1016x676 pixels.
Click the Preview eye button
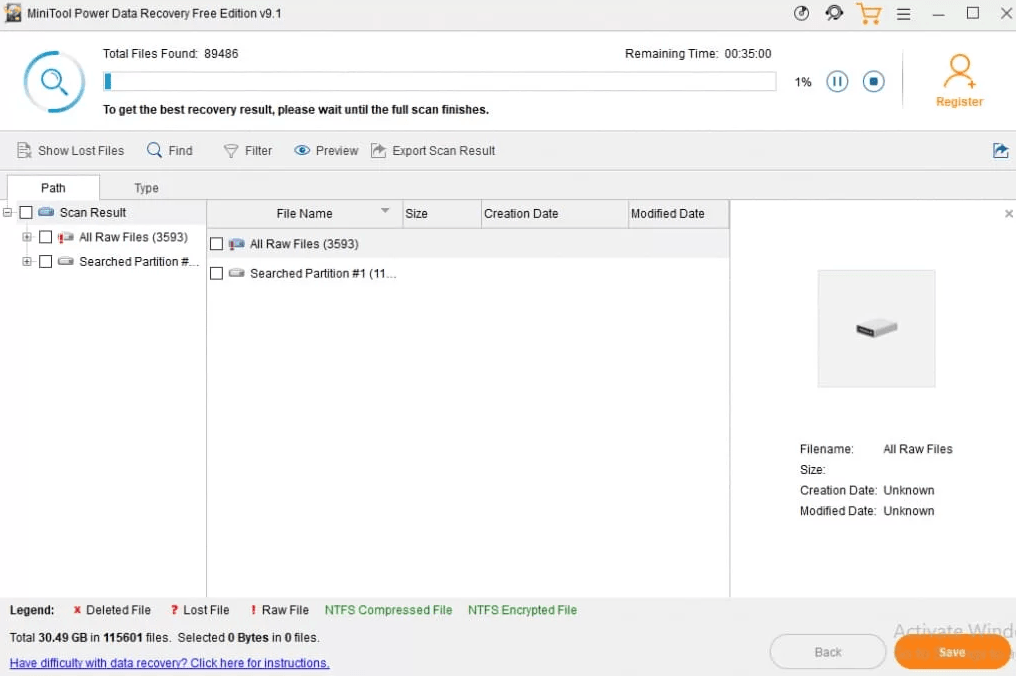pos(326,150)
